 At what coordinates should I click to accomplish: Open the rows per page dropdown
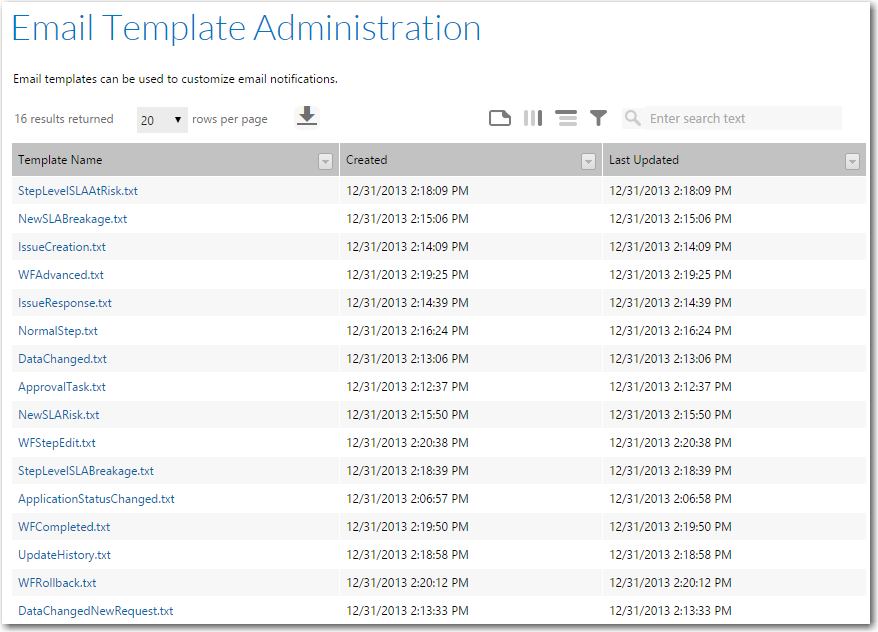162,120
